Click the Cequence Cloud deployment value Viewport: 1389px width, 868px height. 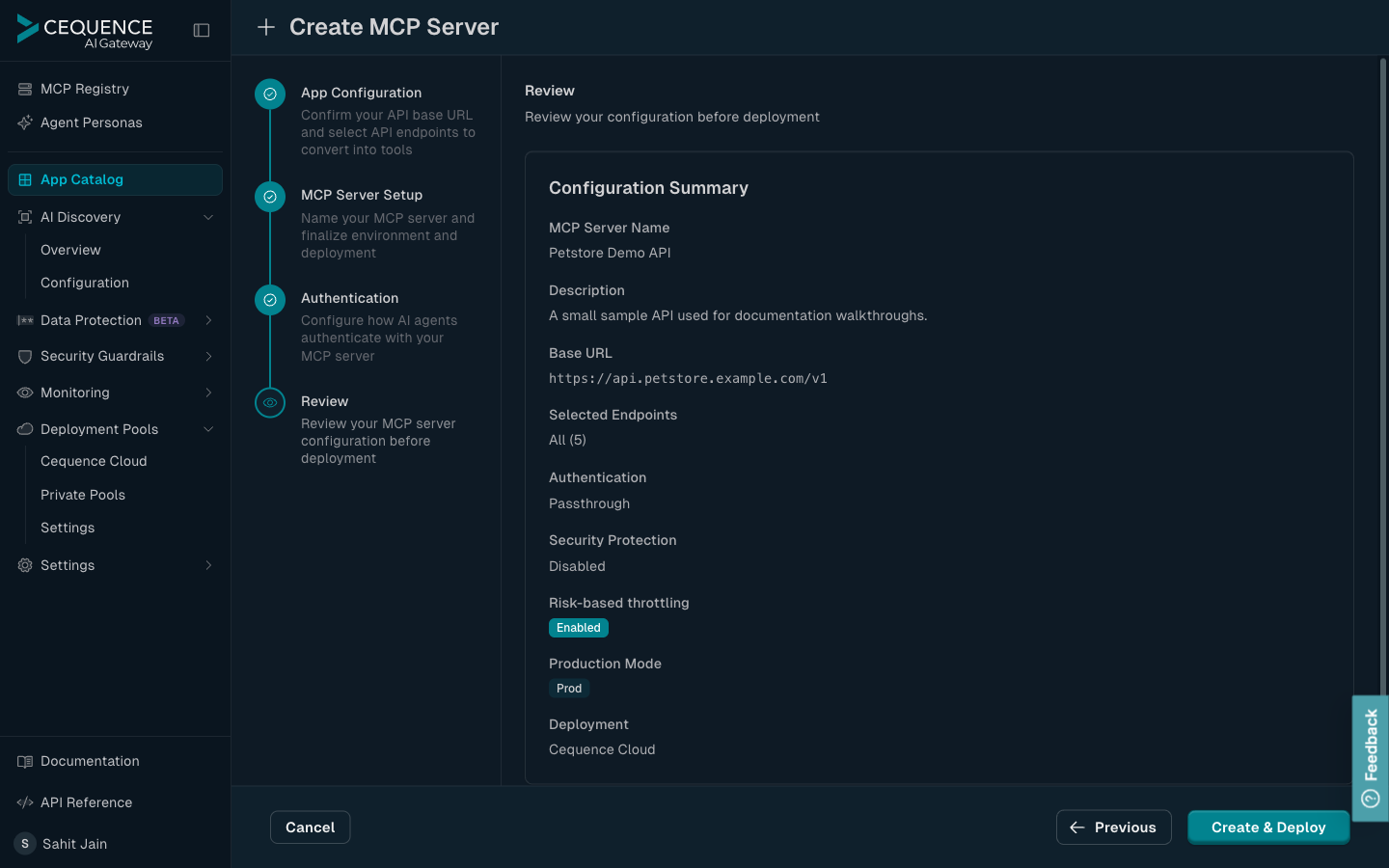coord(602,749)
